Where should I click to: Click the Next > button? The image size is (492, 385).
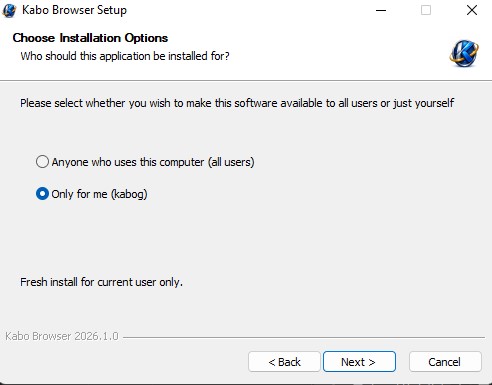coord(359,362)
